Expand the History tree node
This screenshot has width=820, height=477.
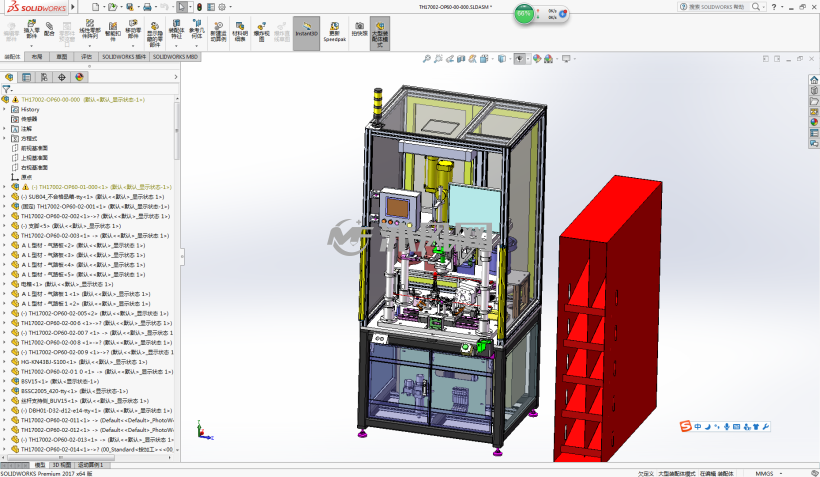5,109
